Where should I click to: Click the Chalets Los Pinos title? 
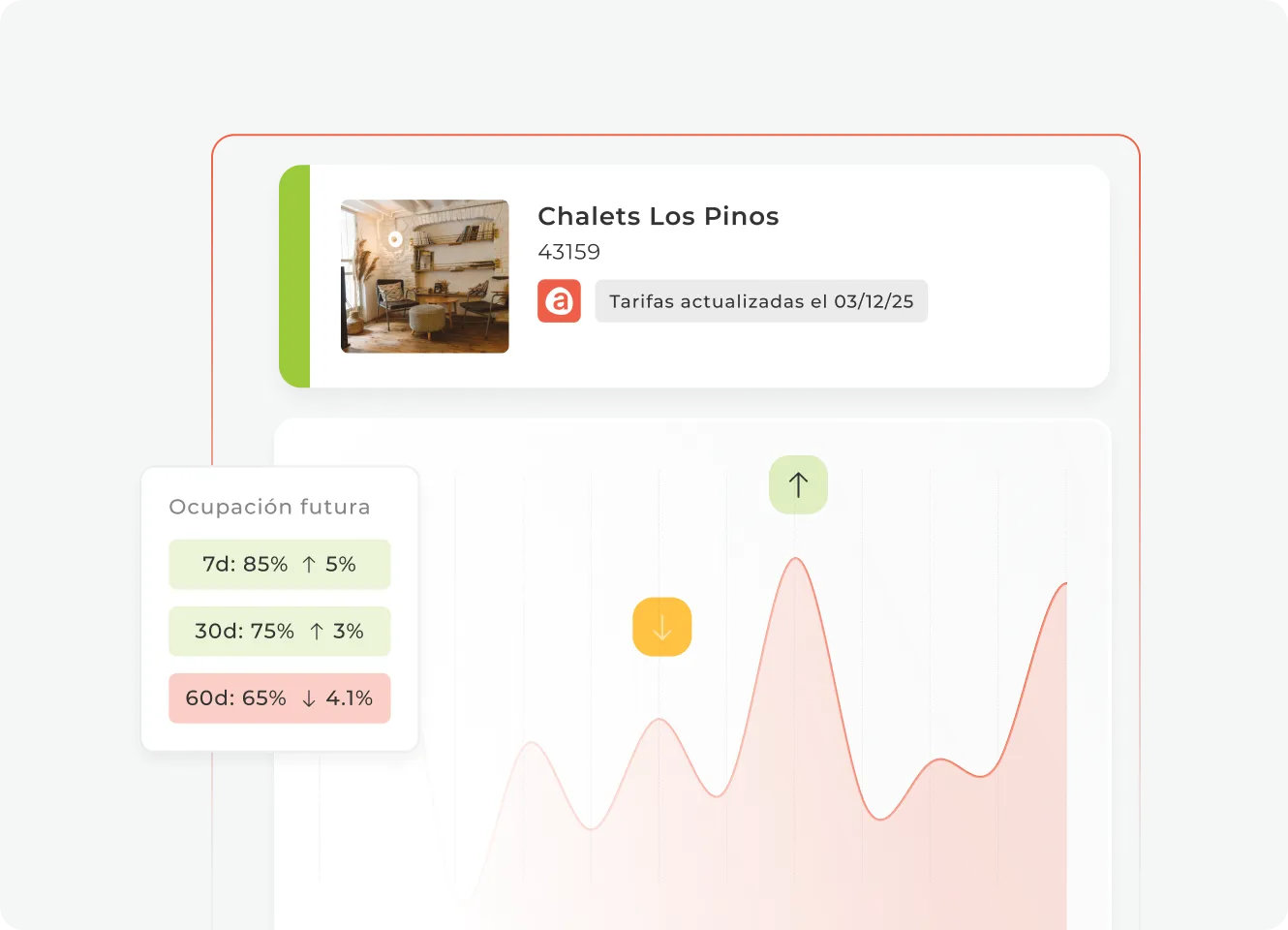[x=659, y=216]
